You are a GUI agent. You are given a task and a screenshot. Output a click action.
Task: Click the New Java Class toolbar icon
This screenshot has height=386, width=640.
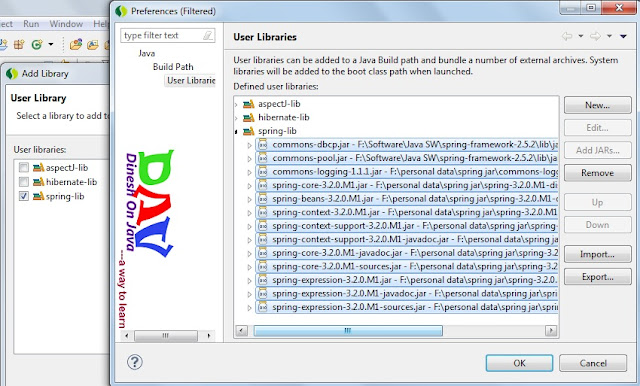[x=37, y=44]
